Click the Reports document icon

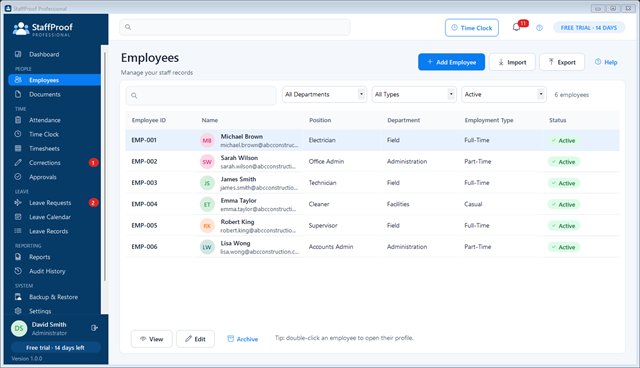tap(18, 257)
